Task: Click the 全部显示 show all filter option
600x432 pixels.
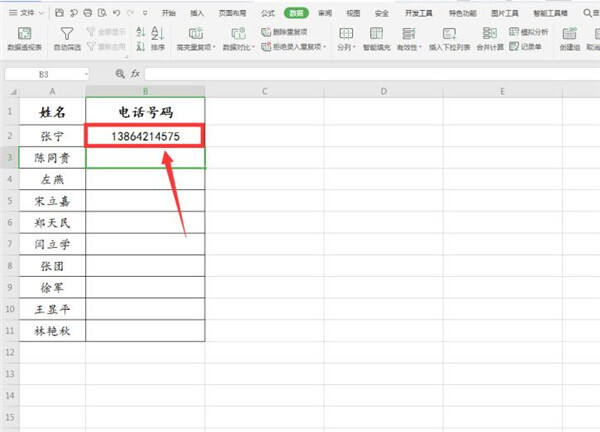Action: [x=106, y=32]
